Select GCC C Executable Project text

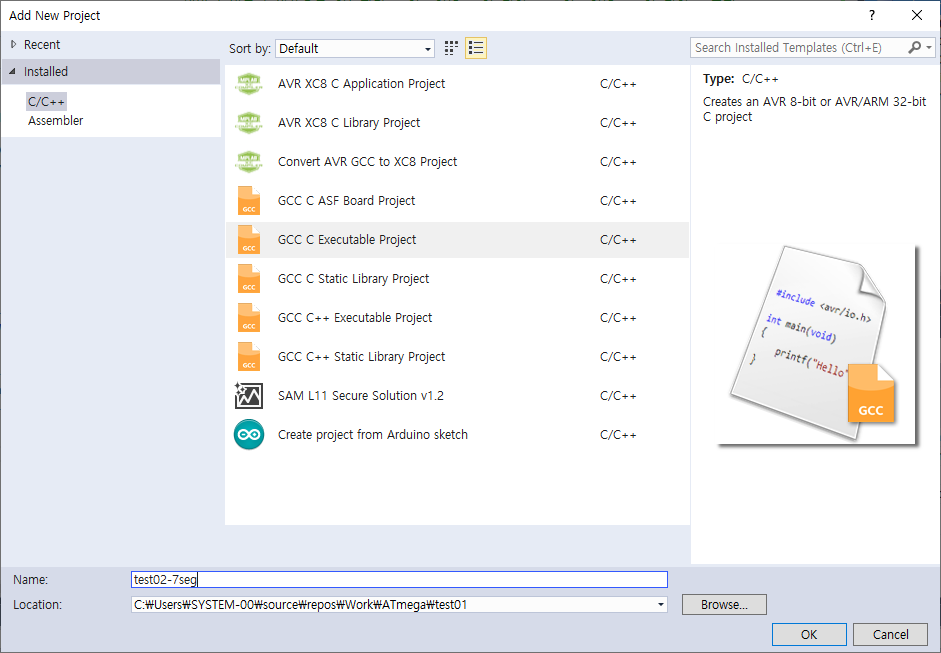pos(347,239)
